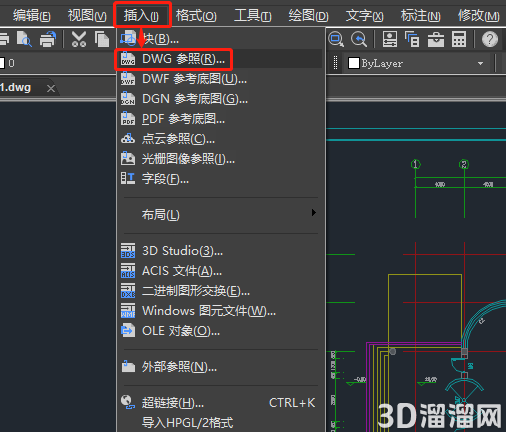506x432 pixels.
Task: Switch to the 1.dwg tab
Action: 16,88
